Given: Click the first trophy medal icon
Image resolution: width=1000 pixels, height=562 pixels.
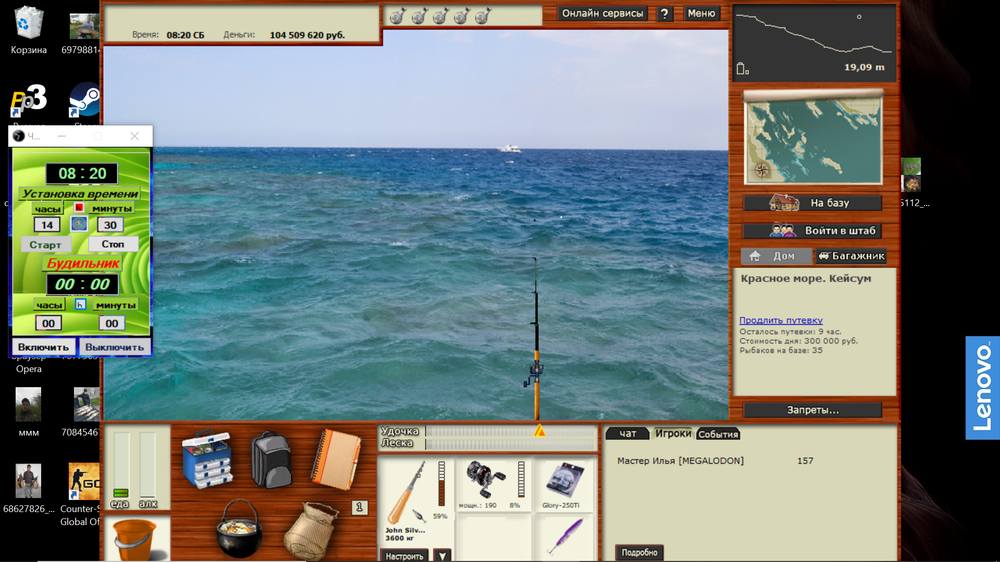Looking at the screenshot, I should (x=397, y=16).
